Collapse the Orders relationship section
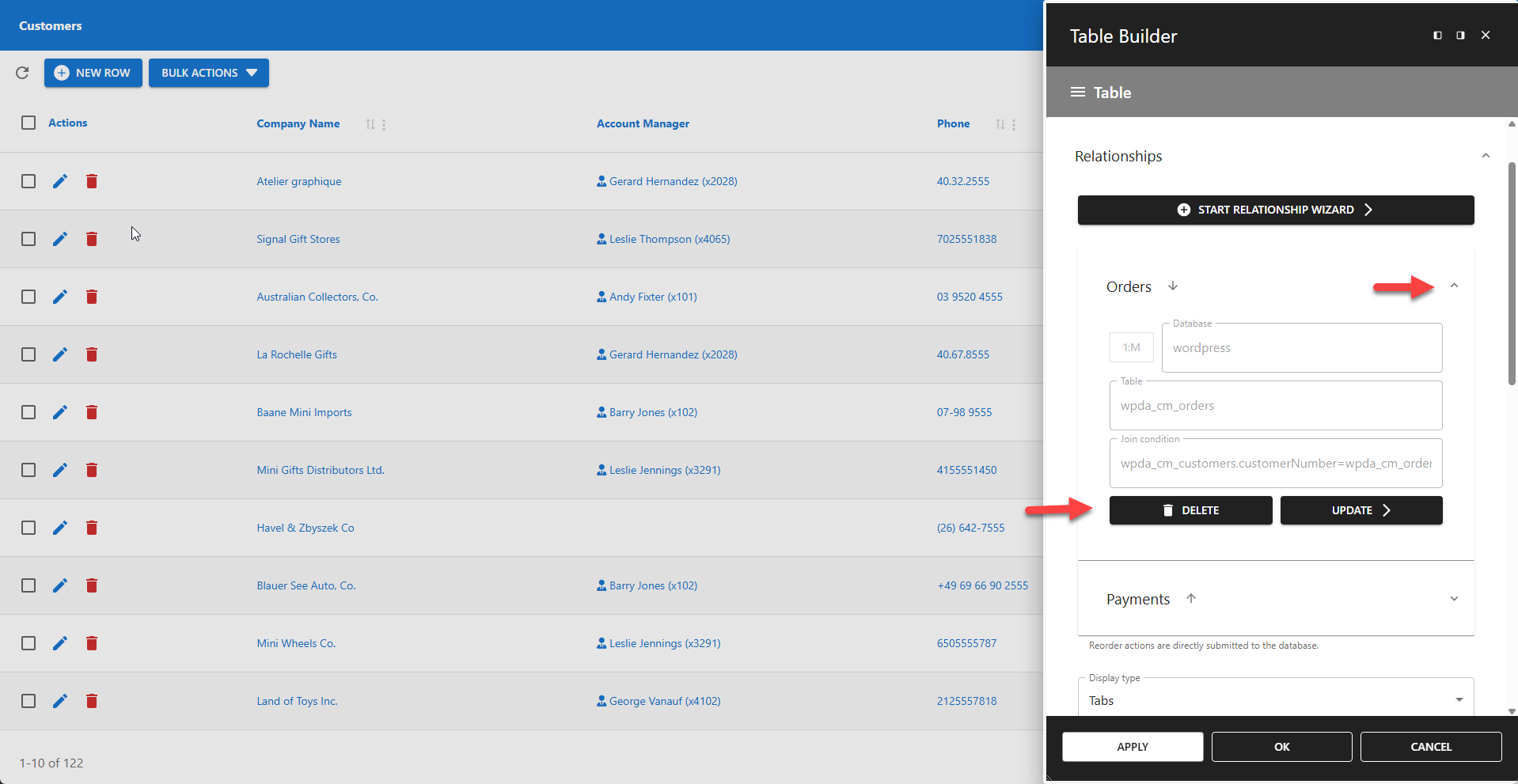The width and height of the screenshot is (1518, 784). [x=1454, y=286]
